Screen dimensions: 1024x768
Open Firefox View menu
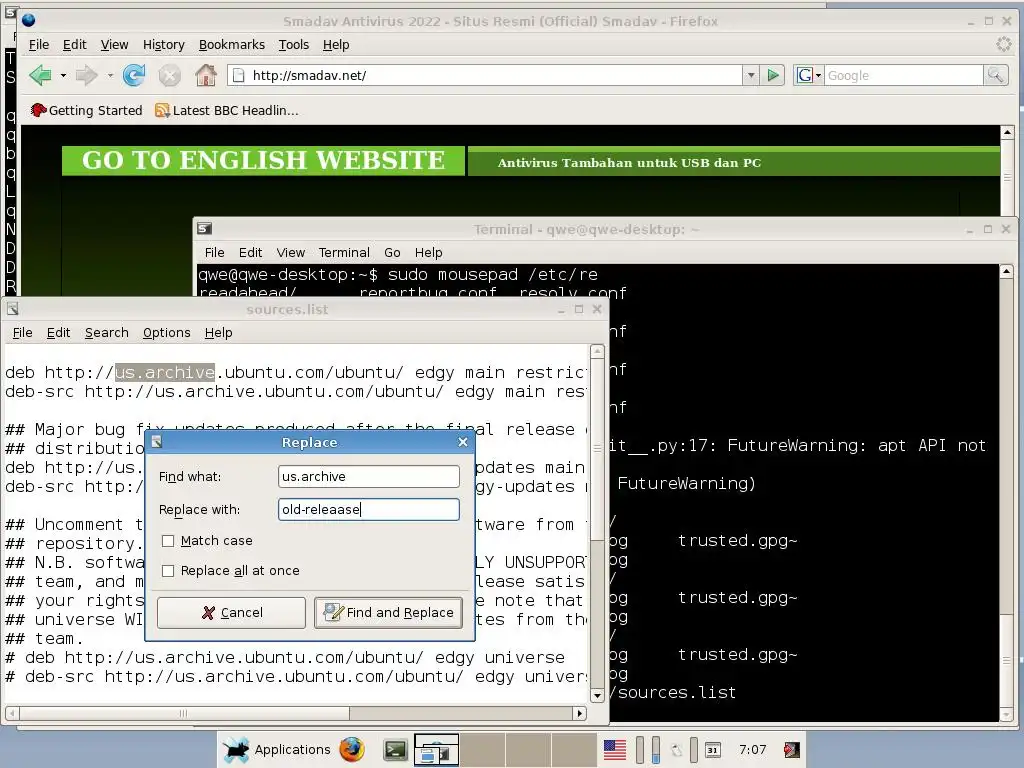[x=114, y=44]
